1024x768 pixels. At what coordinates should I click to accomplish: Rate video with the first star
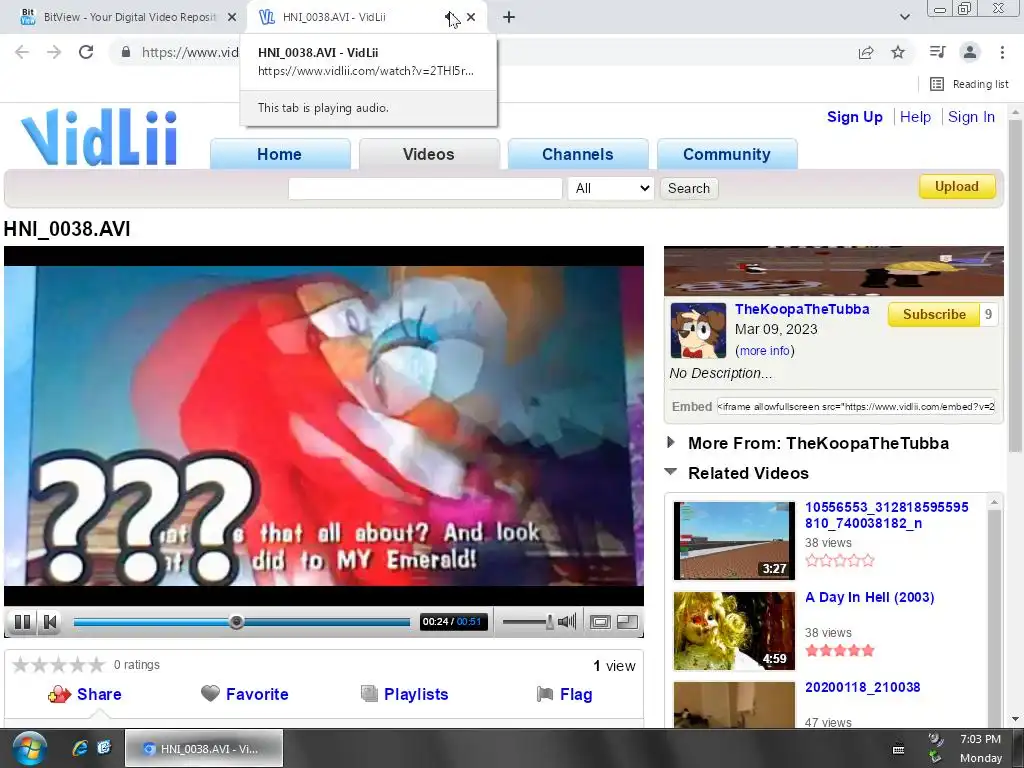point(21,665)
